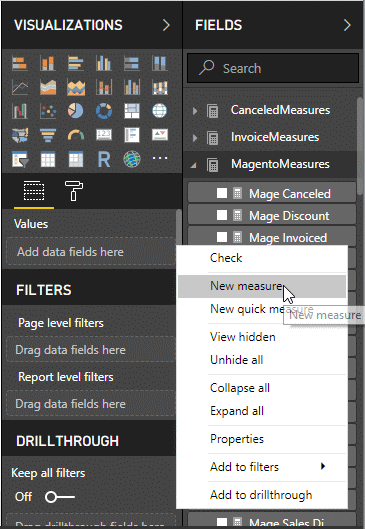Viewport: 365px width, 529px height.
Task: Toggle the Keep all filters switch
Action: click(x=60, y=497)
